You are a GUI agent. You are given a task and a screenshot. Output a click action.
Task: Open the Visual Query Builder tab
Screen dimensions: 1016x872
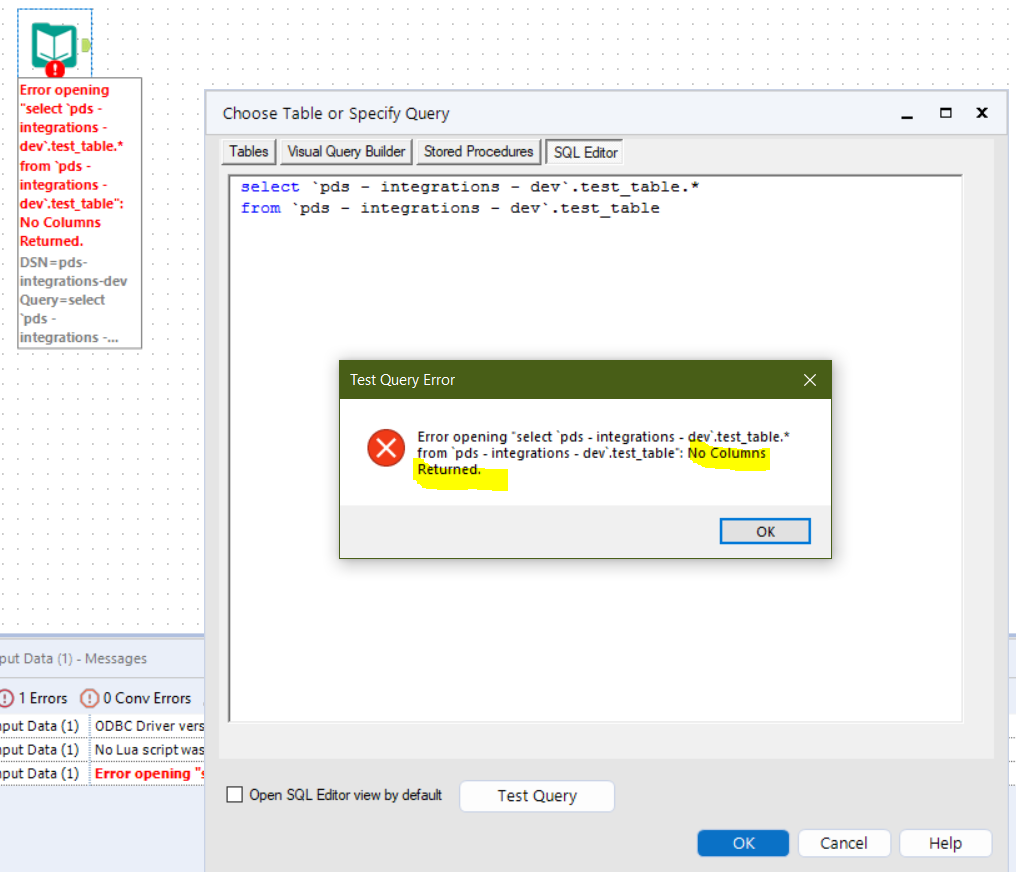pos(345,152)
